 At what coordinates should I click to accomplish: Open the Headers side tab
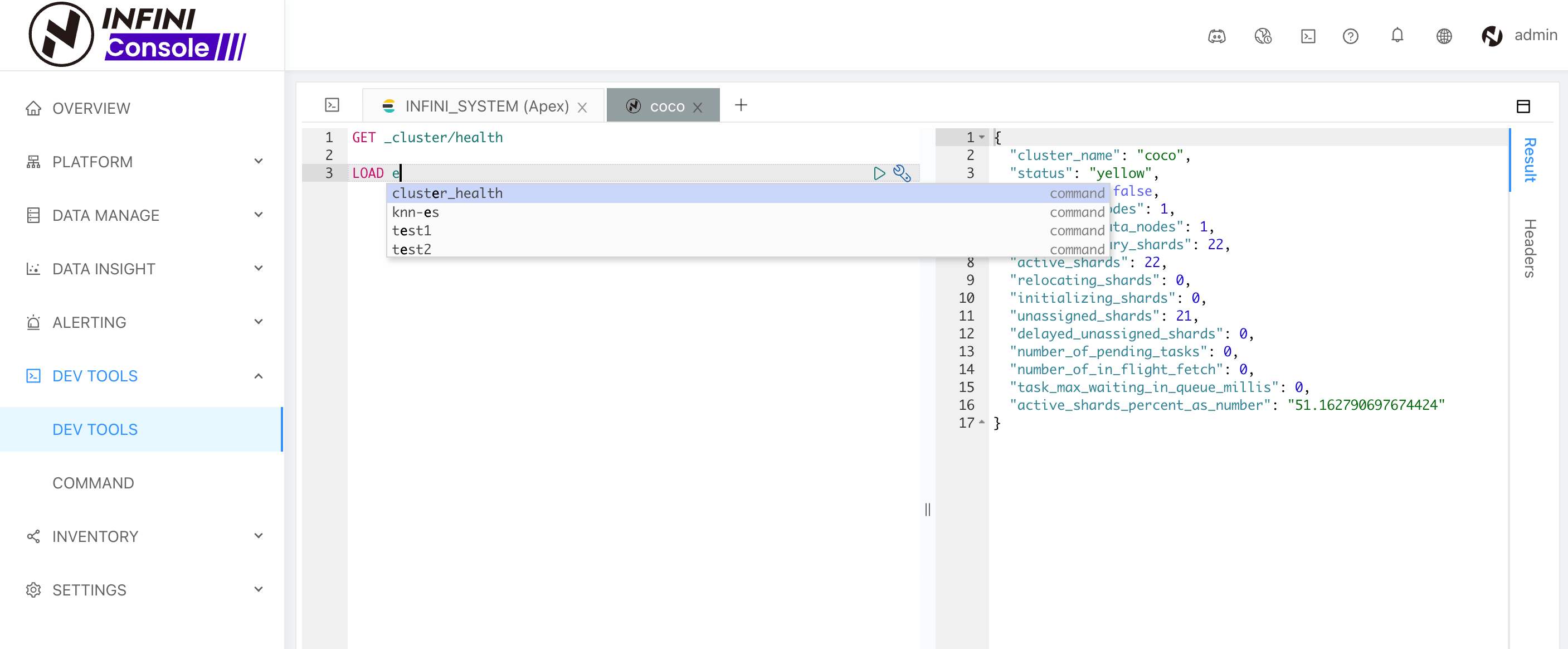tap(1529, 249)
